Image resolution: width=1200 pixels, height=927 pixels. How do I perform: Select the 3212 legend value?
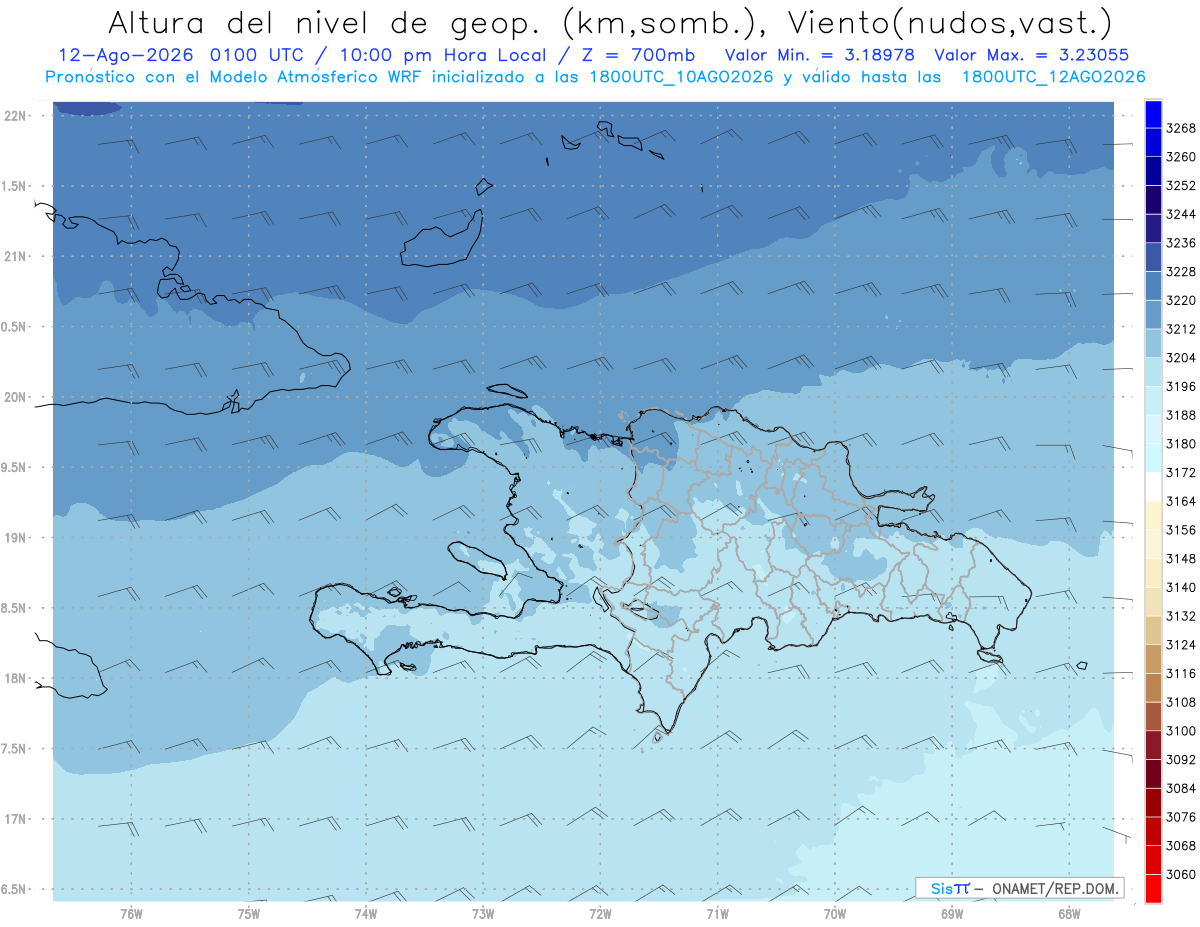(x=1181, y=329)
